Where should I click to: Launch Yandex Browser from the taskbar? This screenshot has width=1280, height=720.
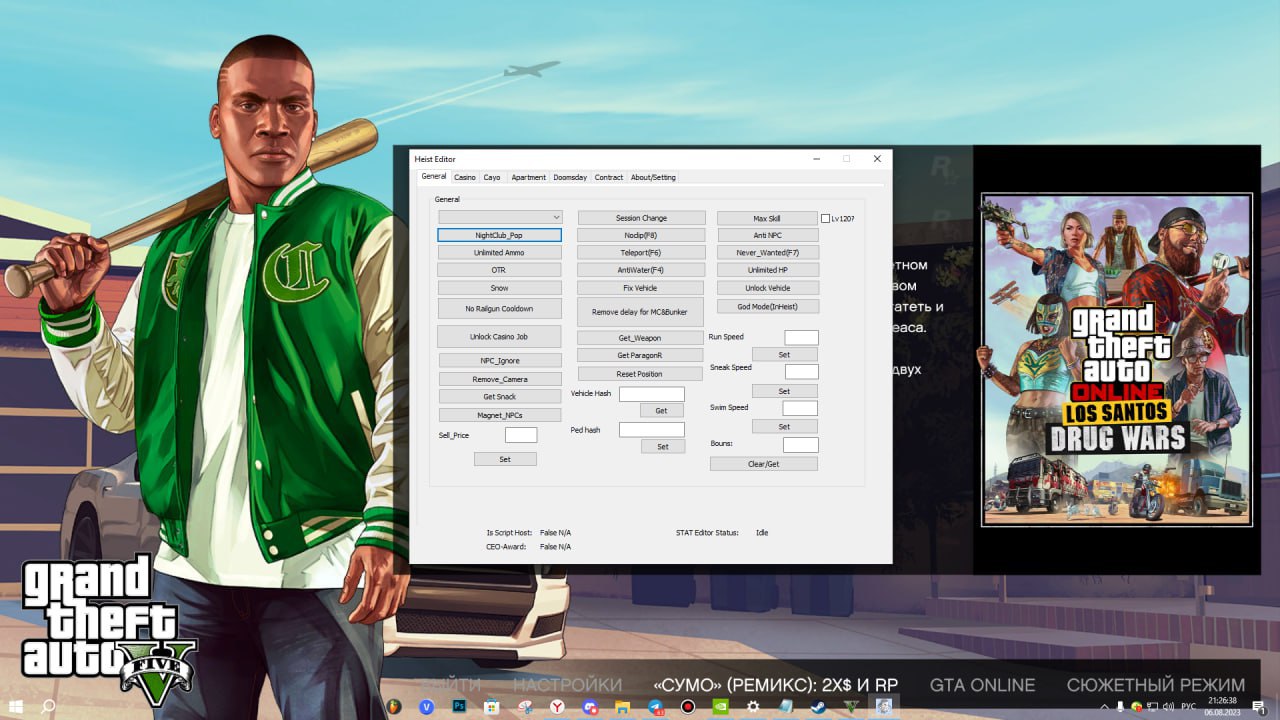coord(557,706)
